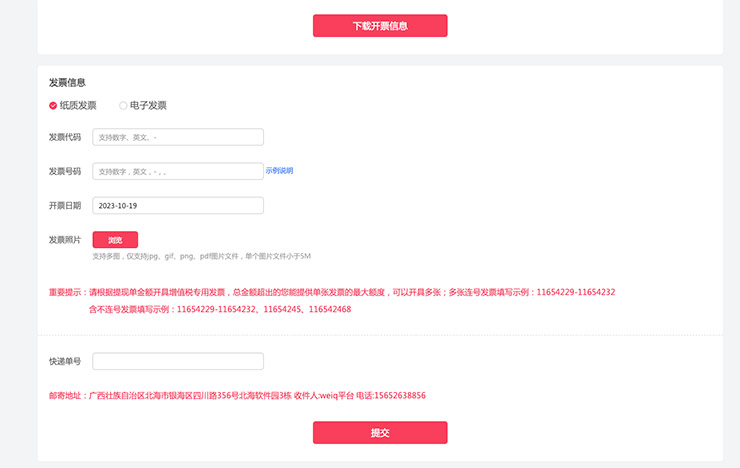The image size is (740, 468).
Task: Click the 发票信息 section heading
Action: click(x=67, y=82)
